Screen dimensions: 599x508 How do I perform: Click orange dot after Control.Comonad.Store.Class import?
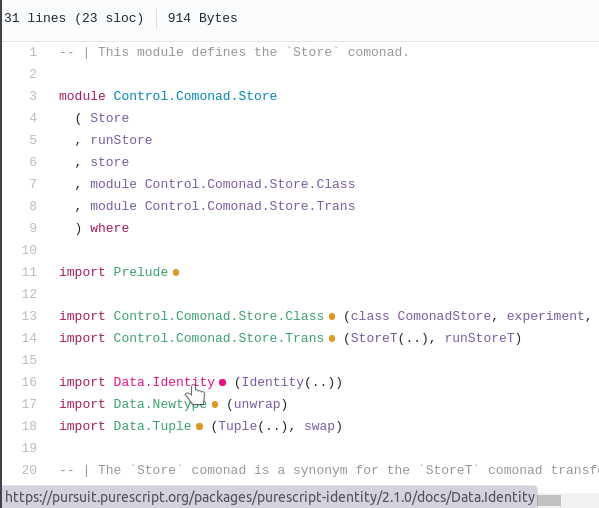(332, 317)
